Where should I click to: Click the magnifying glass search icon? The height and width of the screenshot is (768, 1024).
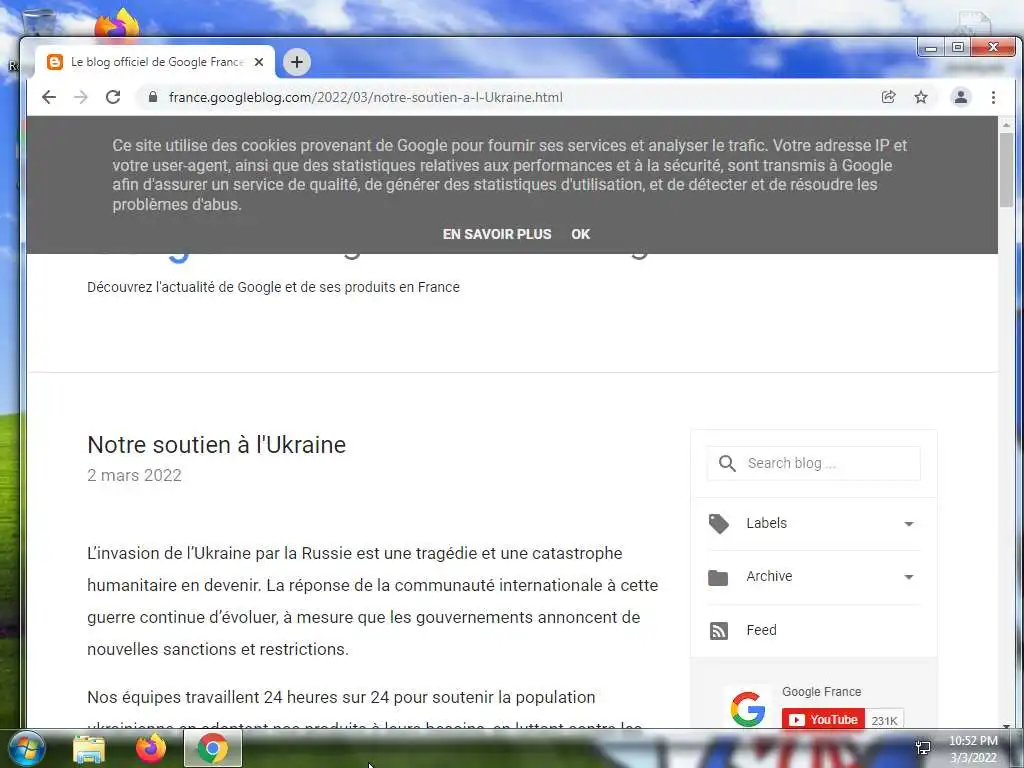point(727,463)
